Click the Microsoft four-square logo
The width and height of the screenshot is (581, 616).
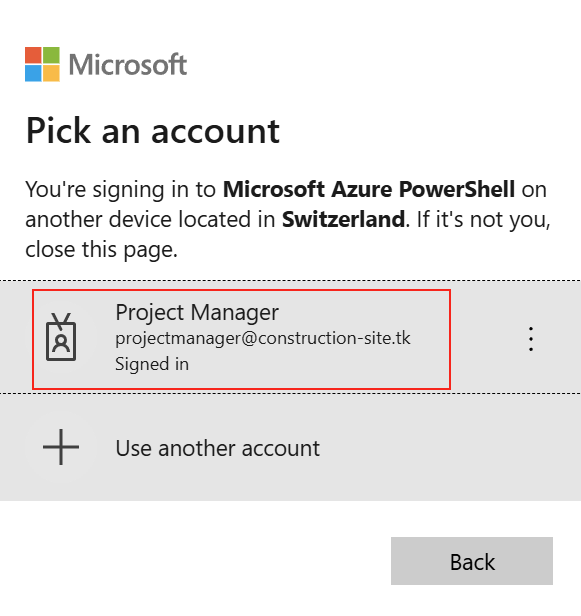(x=42, y=64)
